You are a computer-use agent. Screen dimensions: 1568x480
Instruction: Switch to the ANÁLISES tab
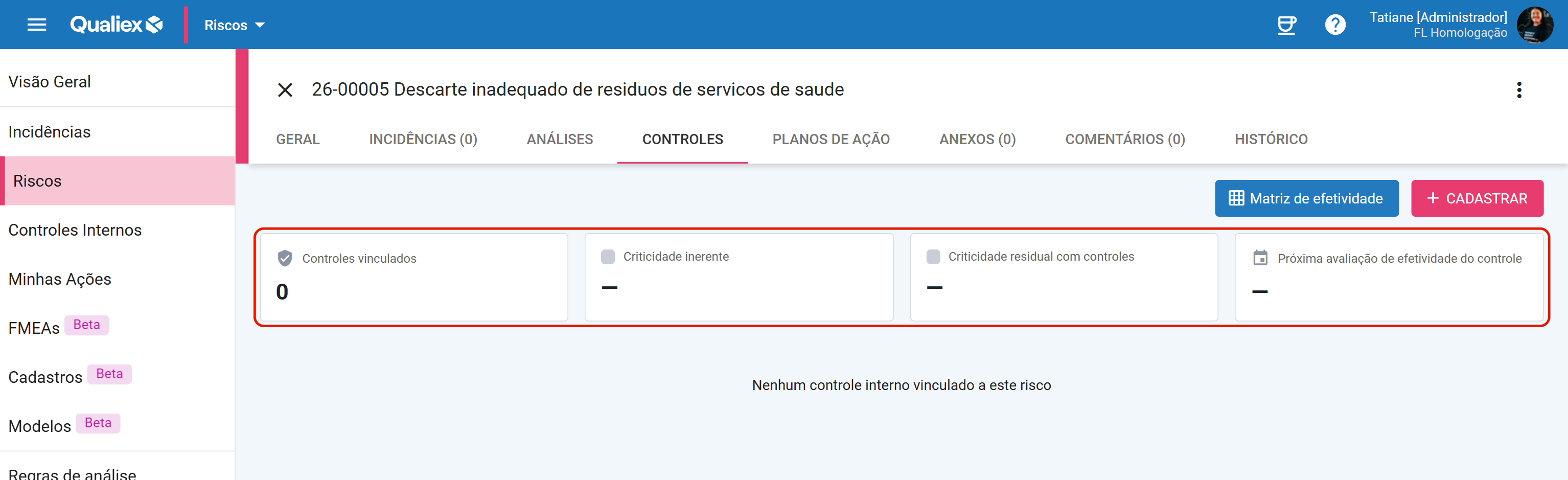click(560, 140)
